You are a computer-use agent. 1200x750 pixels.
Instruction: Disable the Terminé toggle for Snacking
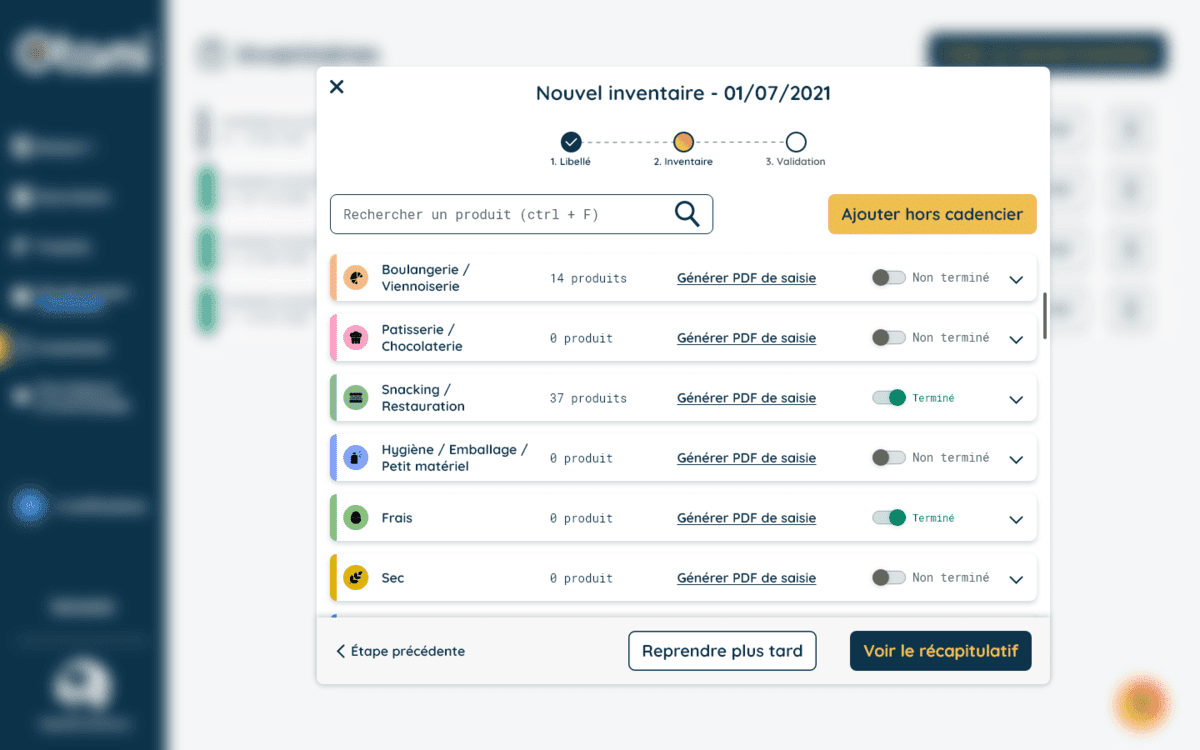pos(890,398)
